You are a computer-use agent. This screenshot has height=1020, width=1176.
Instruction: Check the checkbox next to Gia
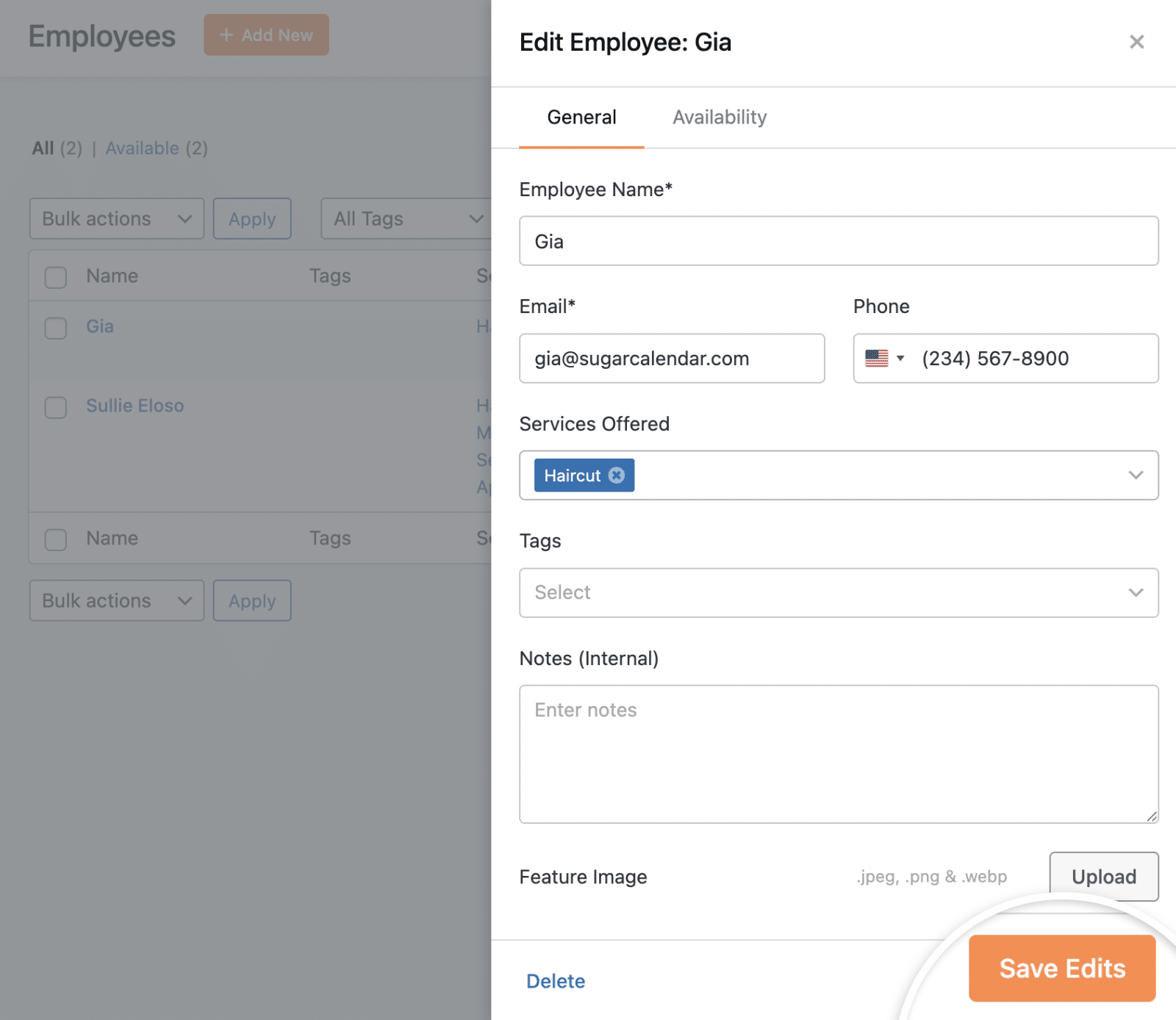[x=55, y=328]
